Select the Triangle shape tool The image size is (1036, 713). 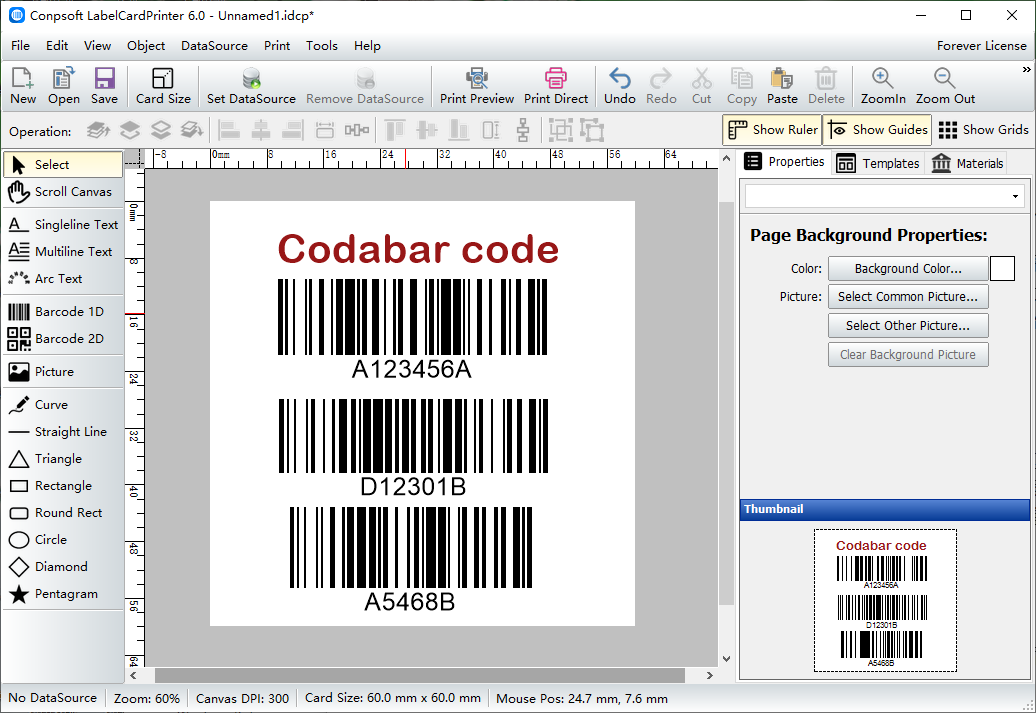click(x=63, y=459)
